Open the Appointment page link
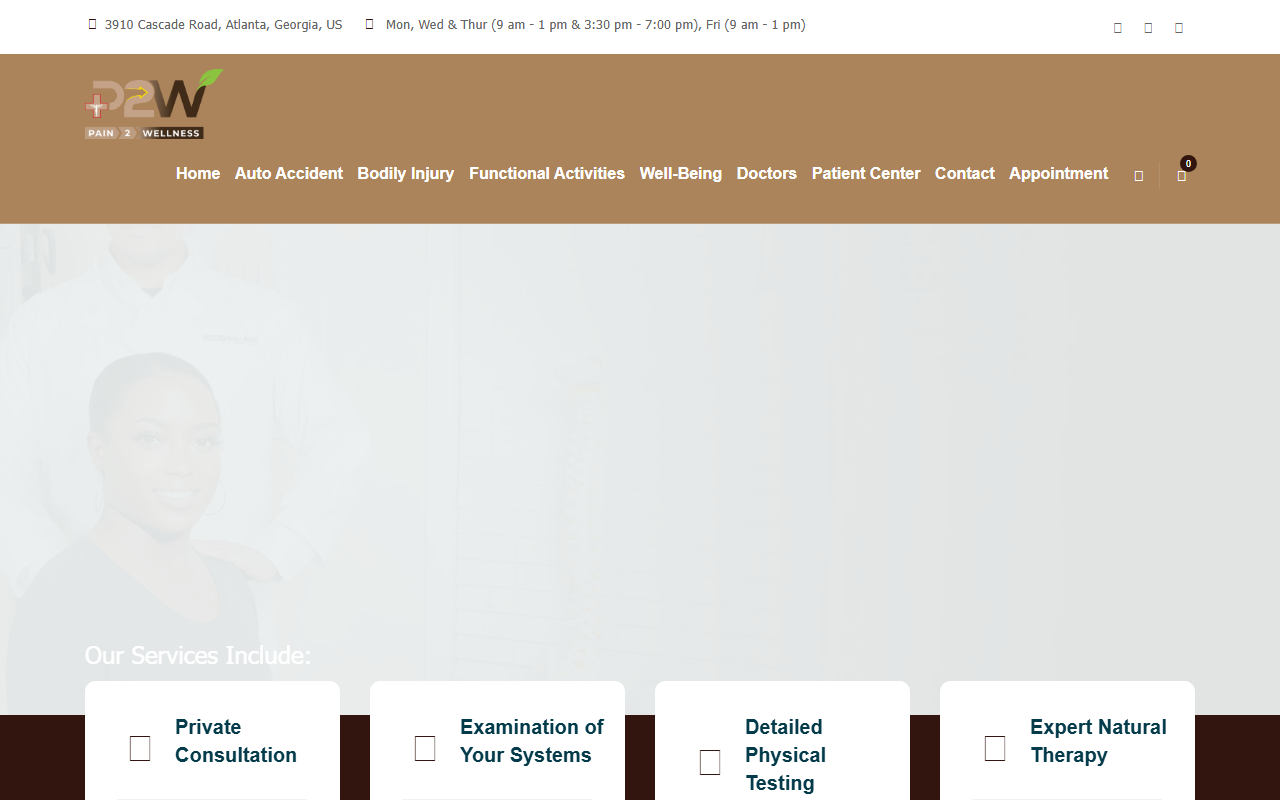 pyautogui.click(x=1059, y=173)
